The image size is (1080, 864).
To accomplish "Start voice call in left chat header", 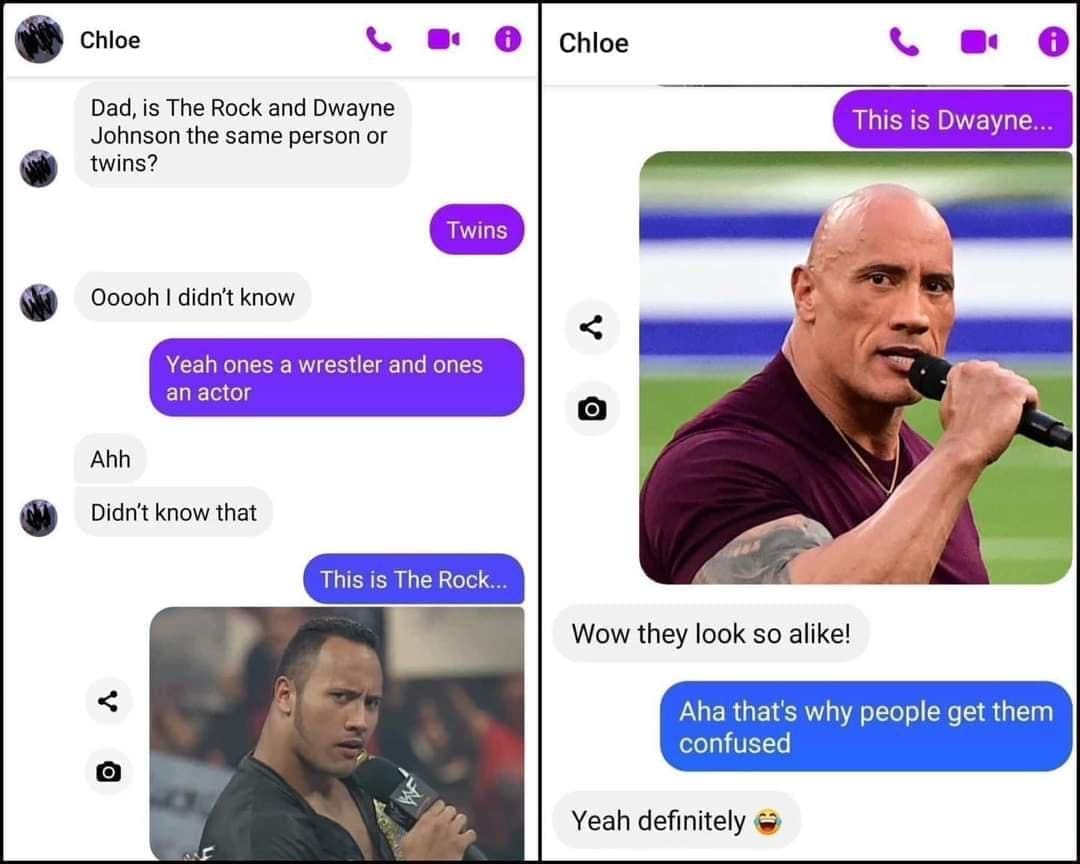I will point(378,39).
